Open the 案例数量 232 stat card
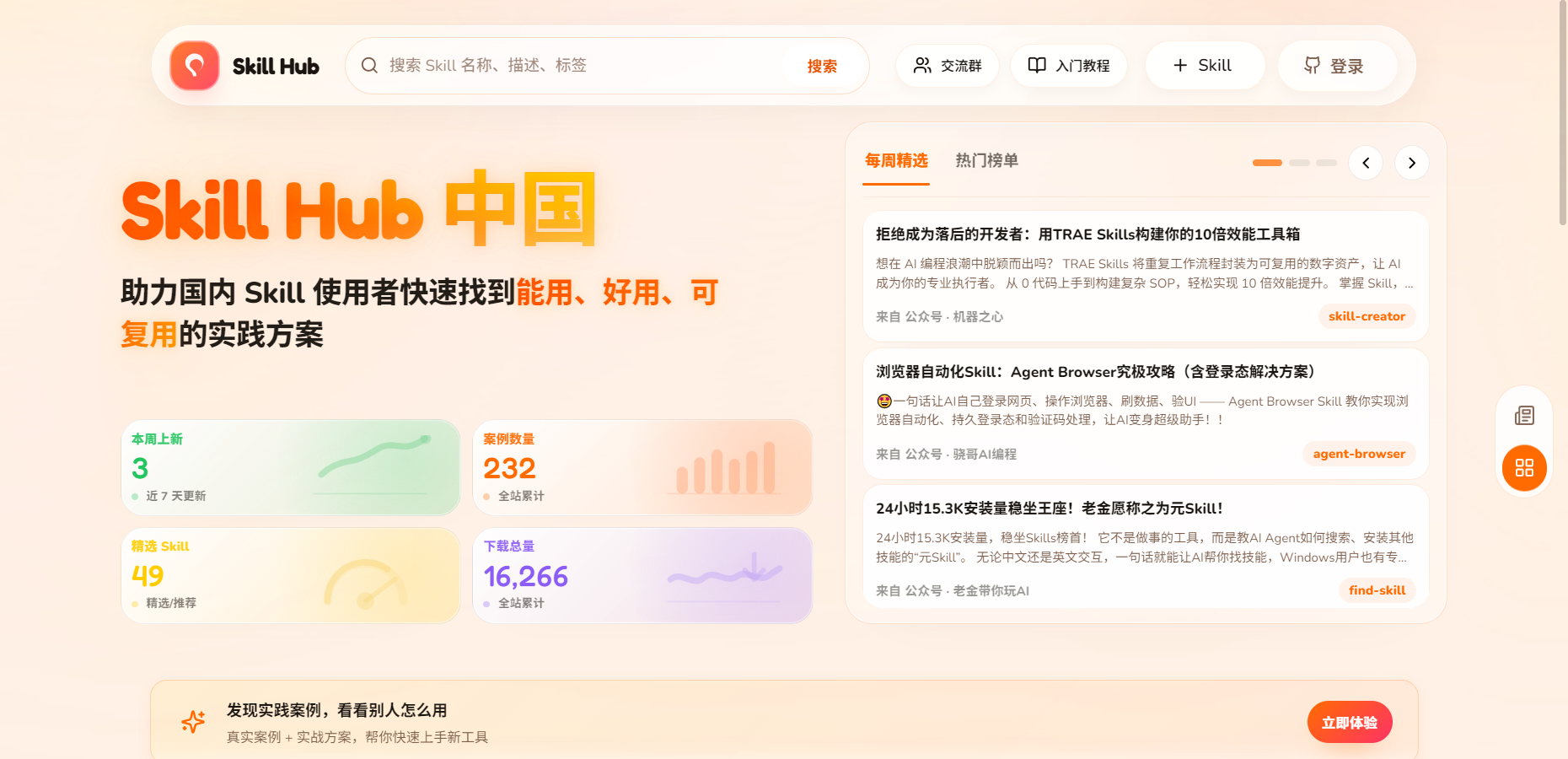This screenshot has width=1568, height=759. (642, 468)
